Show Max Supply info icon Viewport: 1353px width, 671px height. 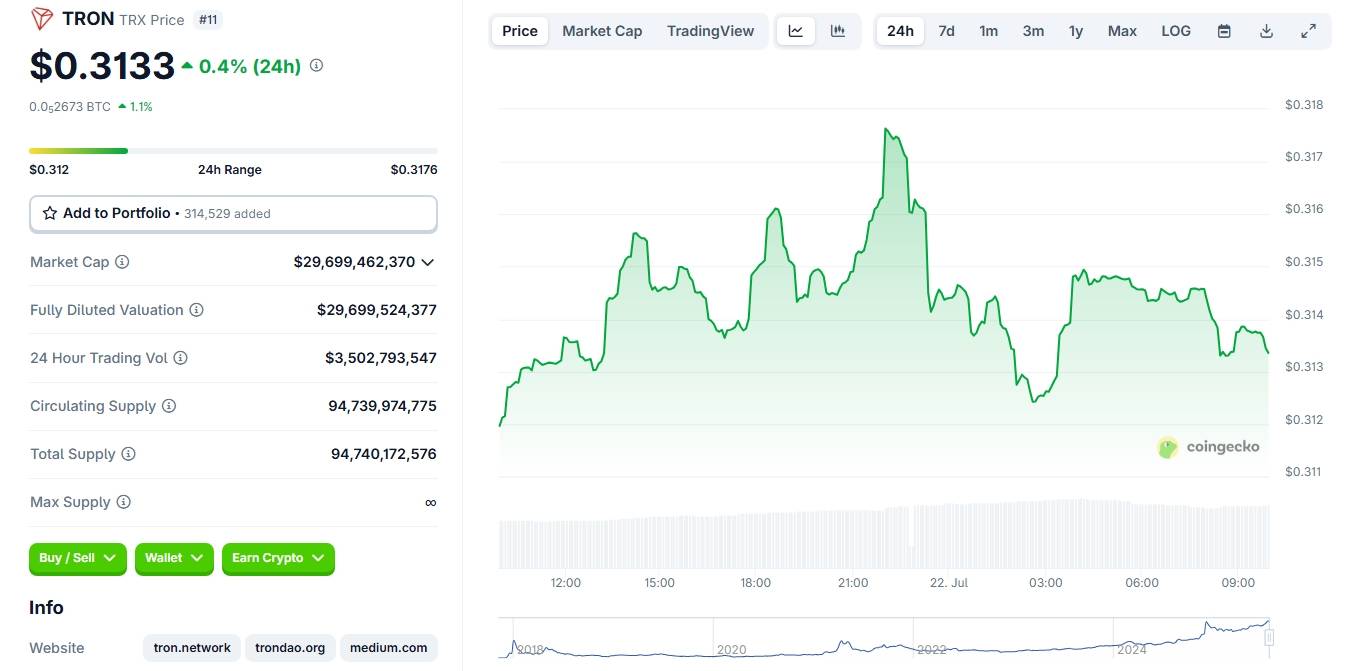pos(124,502)
